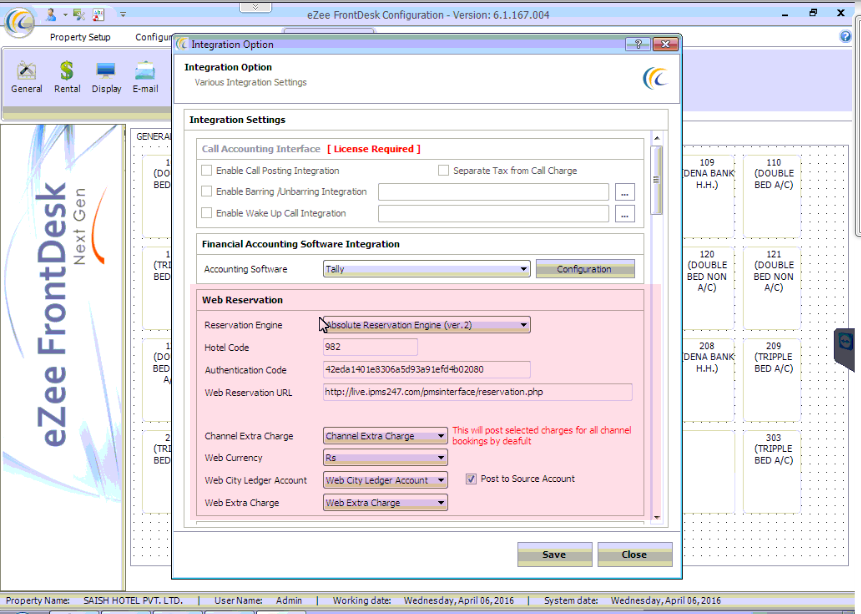Open the Web City Ledger Account dropdown
This screenshot has height=614, width=861.
(x=385, y=481)
